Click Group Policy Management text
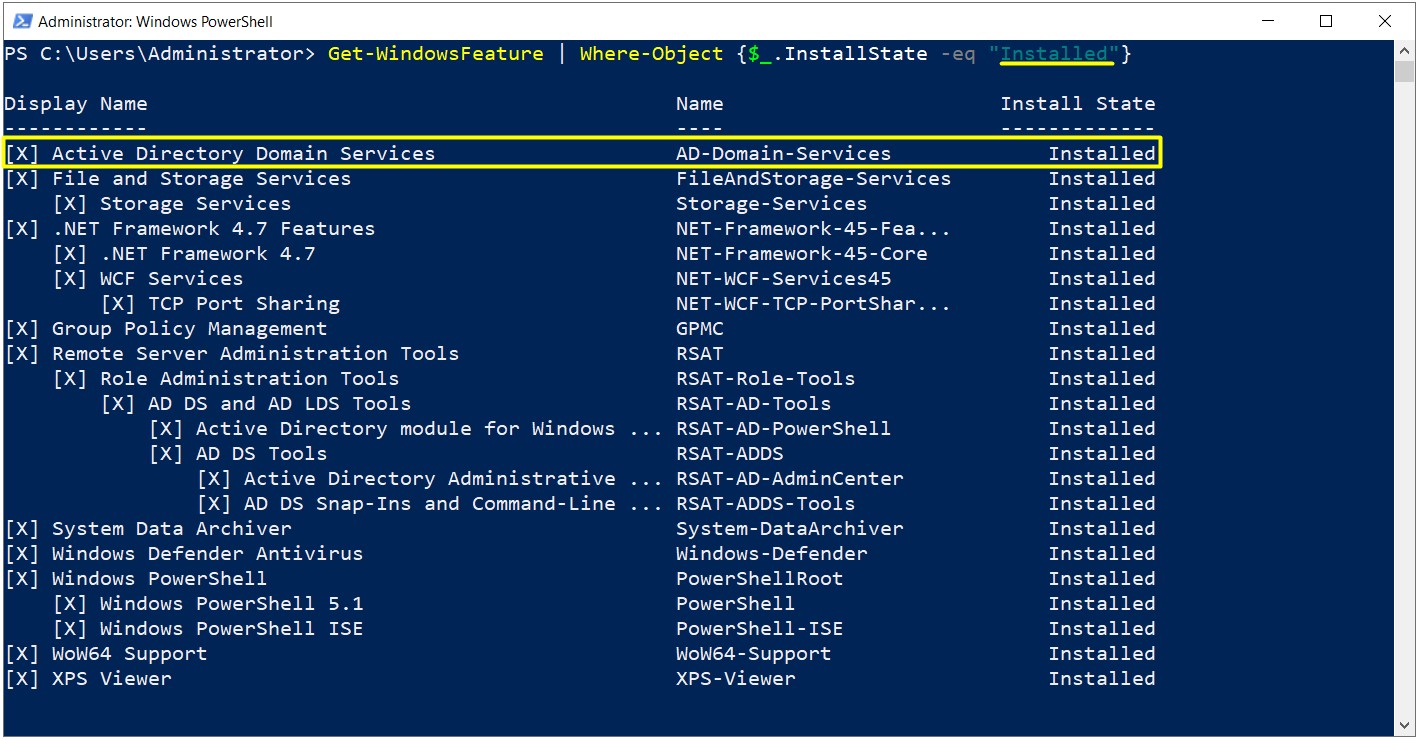The image size is (1420, 740). click(x=190, y=329)
